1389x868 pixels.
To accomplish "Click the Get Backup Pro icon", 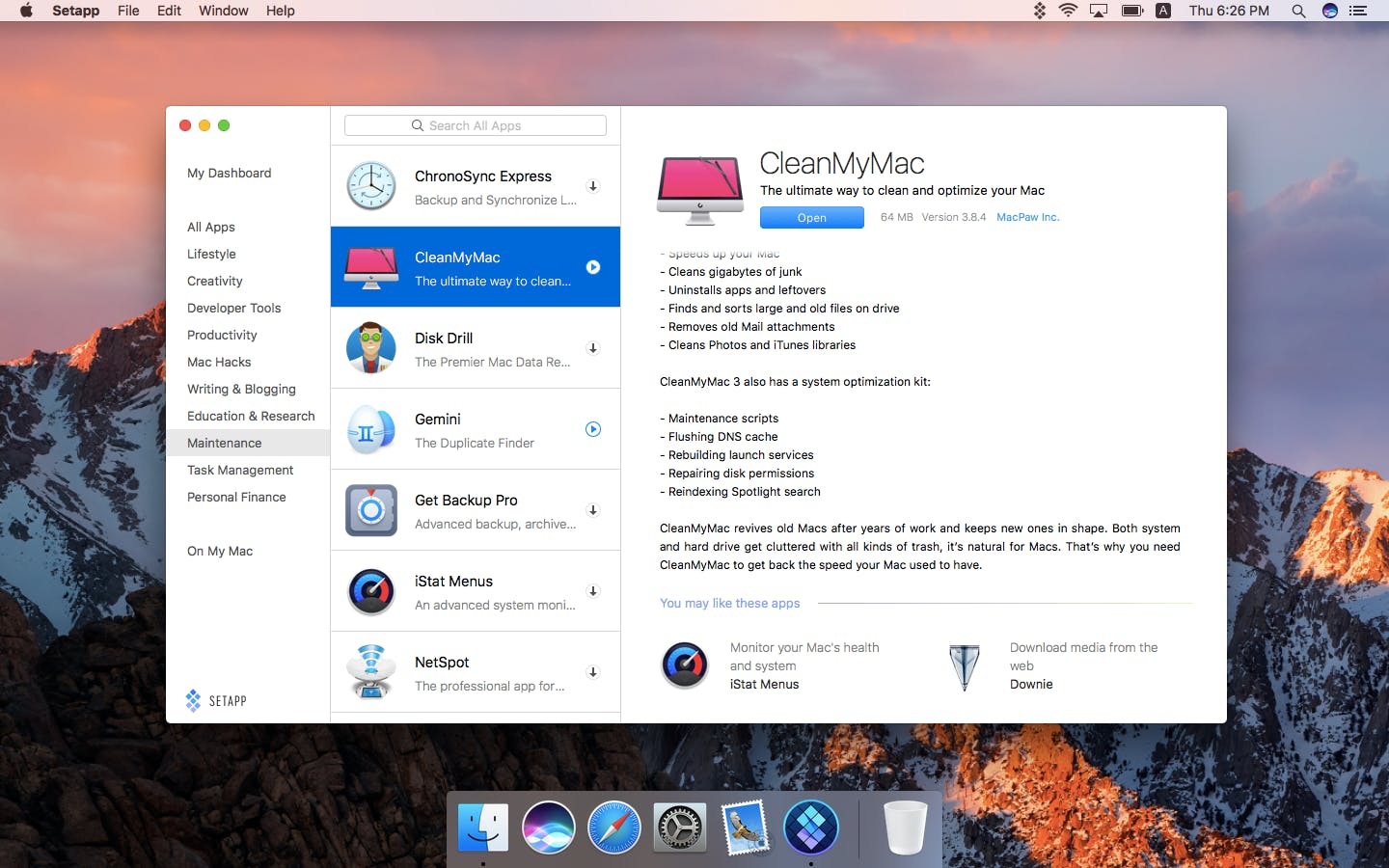I will tap(371, 510).
